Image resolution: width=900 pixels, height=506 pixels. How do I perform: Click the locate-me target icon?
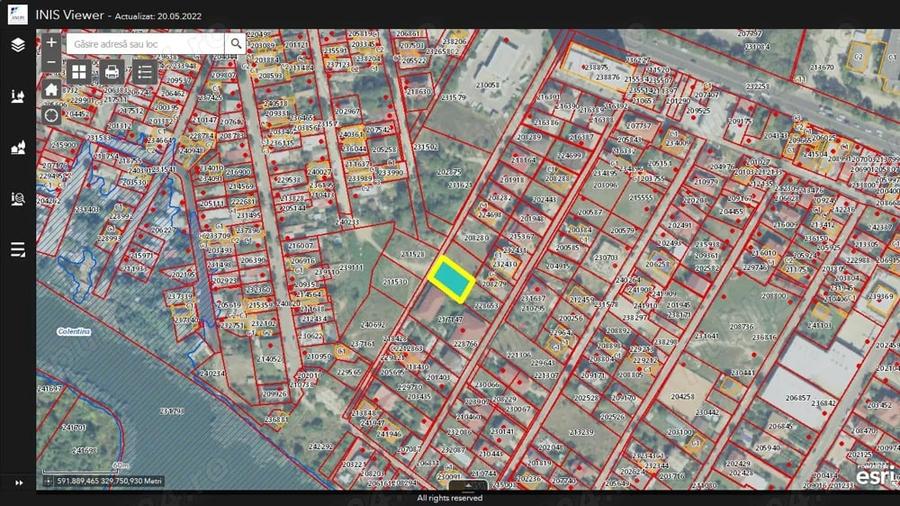point(51,115)
